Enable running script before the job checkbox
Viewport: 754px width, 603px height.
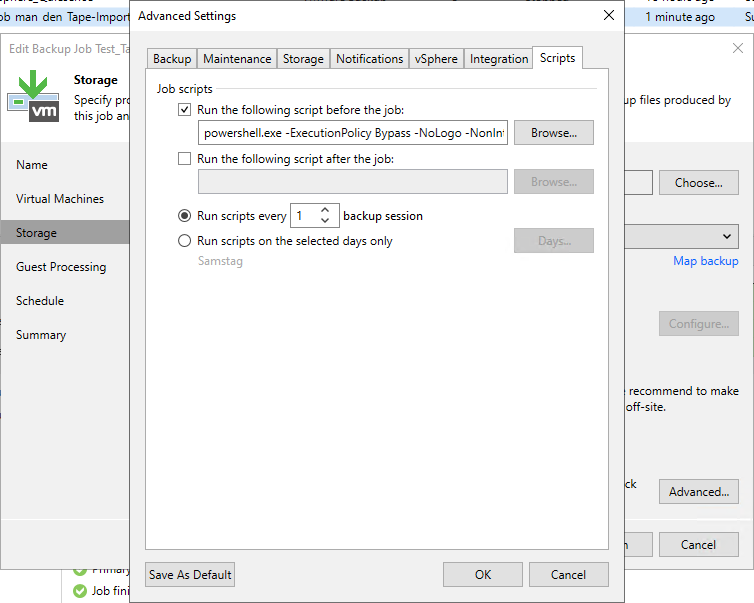(184, 109)
